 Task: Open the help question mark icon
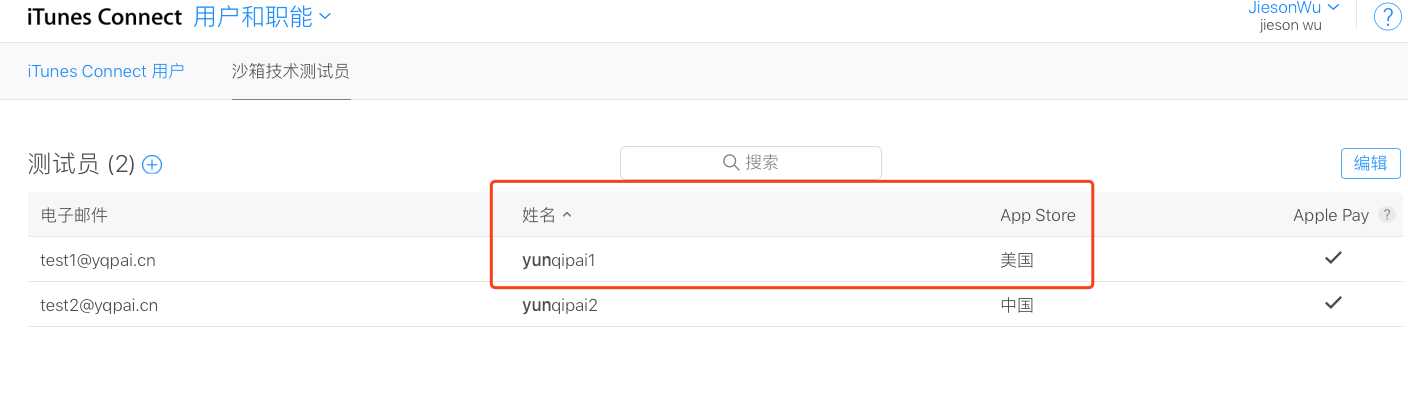(1387, 17)
